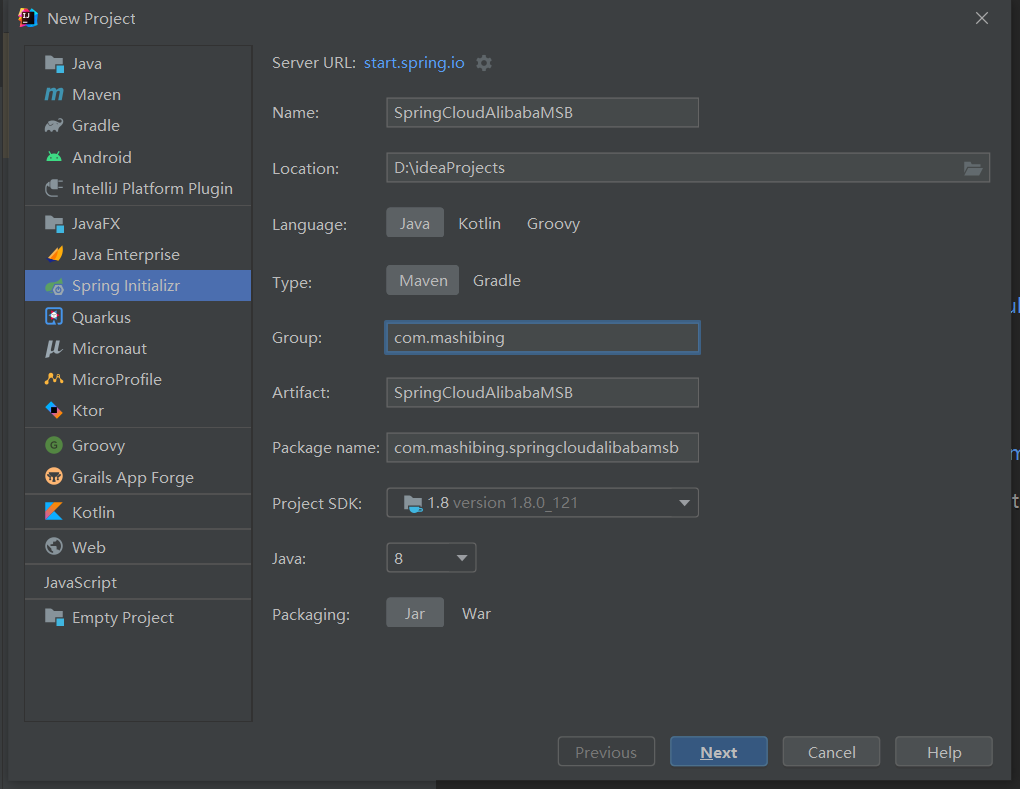Image resolution: width=1020 pixels, height=789 pixels.
Task: Select Empty Project label
Action: (123, 617)
